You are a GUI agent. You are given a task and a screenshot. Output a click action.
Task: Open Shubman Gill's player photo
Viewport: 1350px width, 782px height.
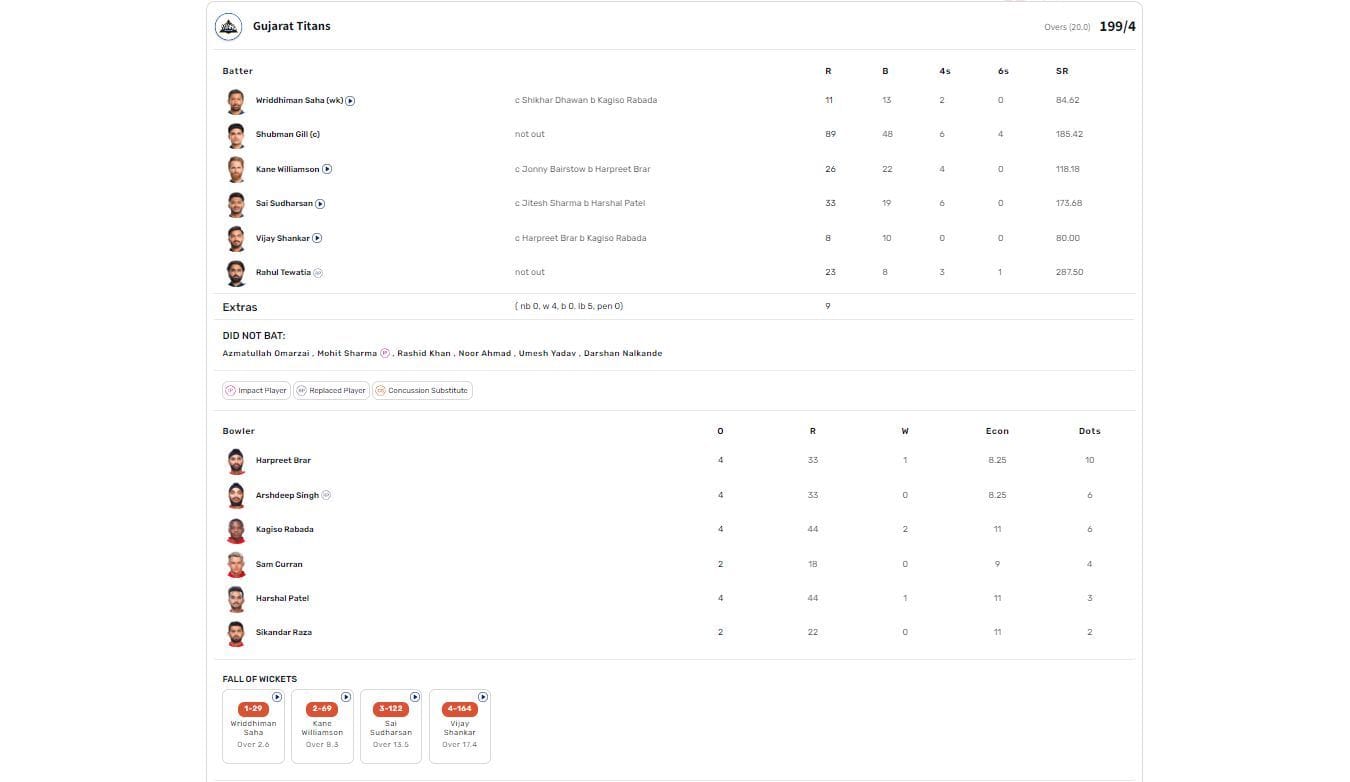(235, 135)
